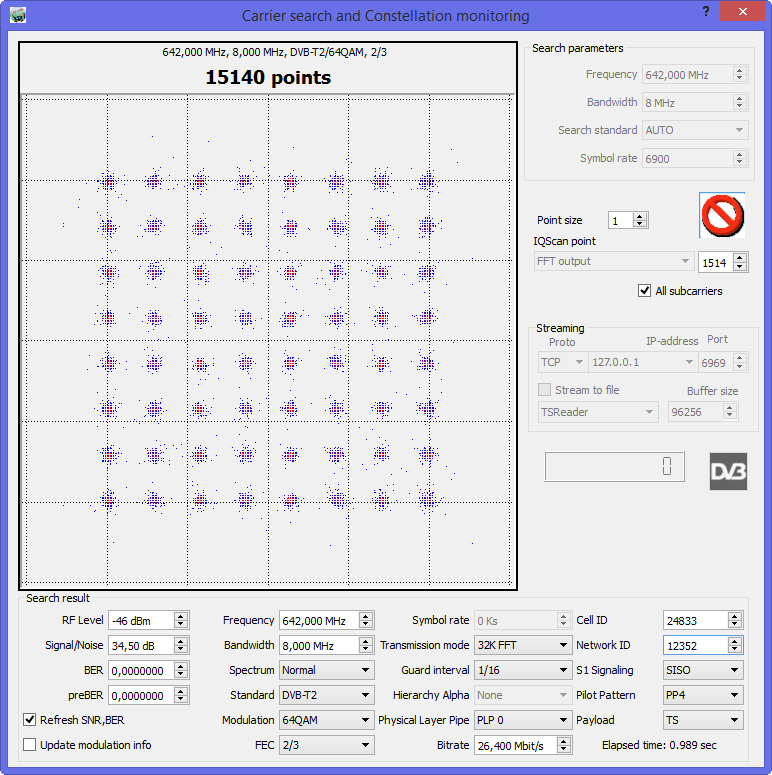This screenshot has width=772, height=775.
Task: Click the Buffer size 96256 stepper
Action: point(729,411)
